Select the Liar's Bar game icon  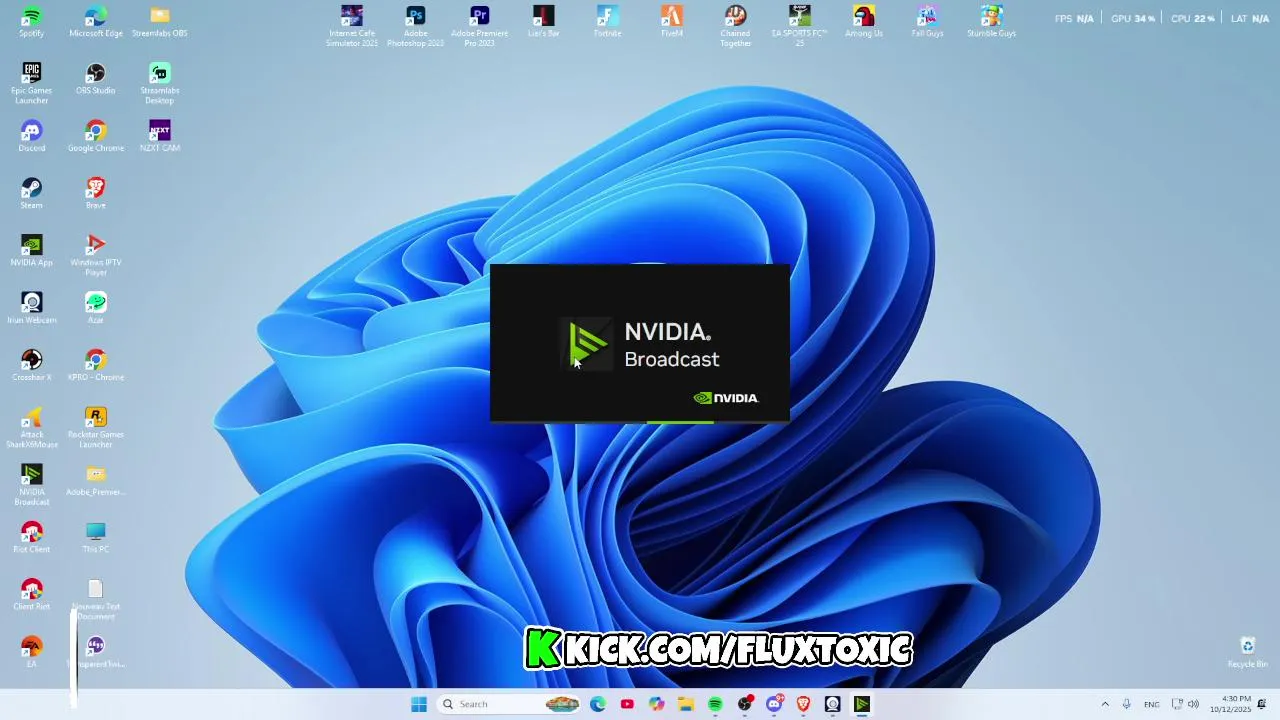(544, 22)
